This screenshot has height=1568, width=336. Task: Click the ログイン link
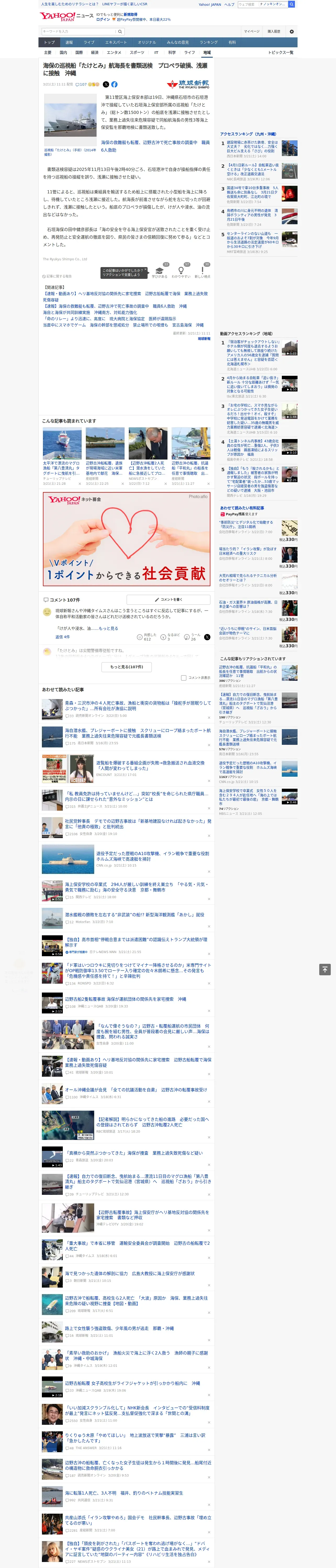coord(103,20)
